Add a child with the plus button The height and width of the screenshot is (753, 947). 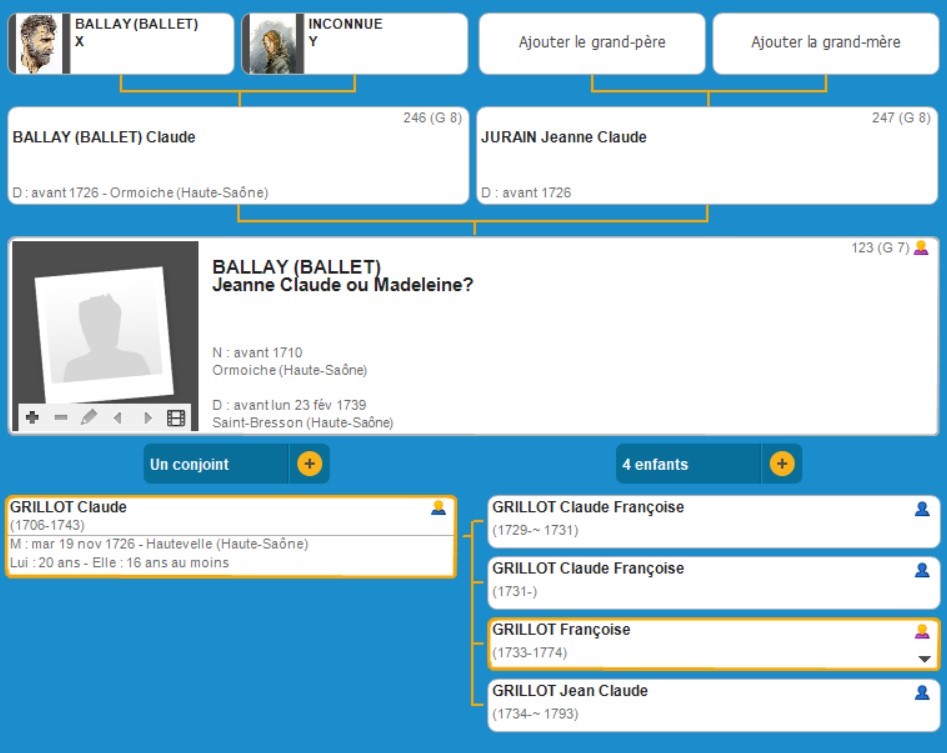(x=782, y=464)
